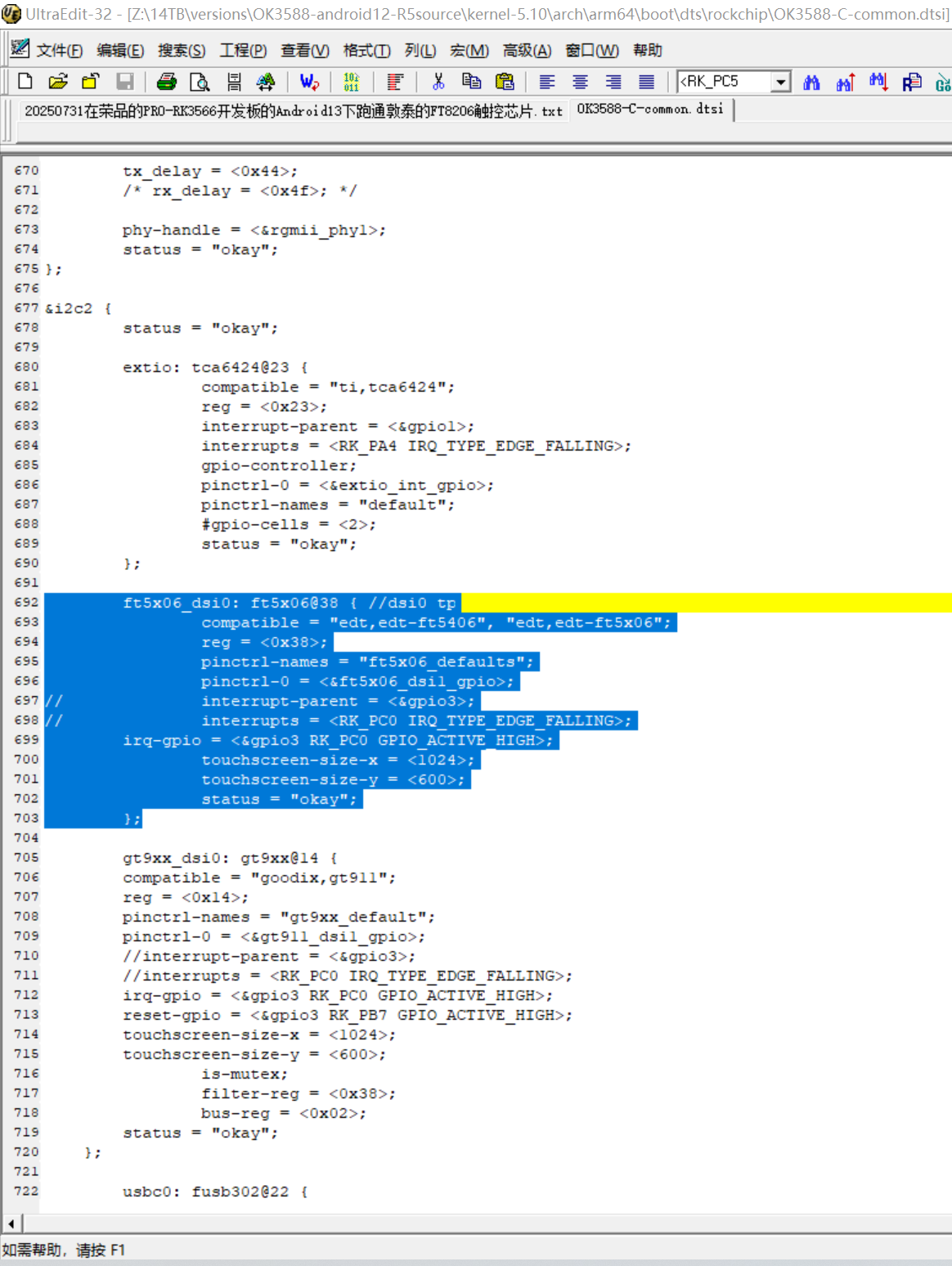Click the Find Previous binoculars icon with up arrow
Viewport: 952px width, 1266px height.
(845, 82)
